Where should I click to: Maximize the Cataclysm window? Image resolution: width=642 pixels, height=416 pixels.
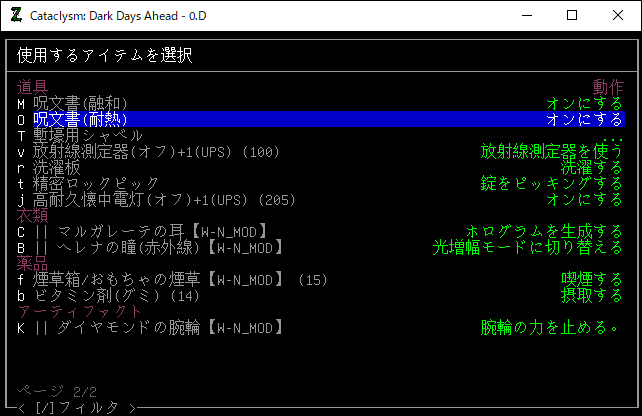coord(572,15)
